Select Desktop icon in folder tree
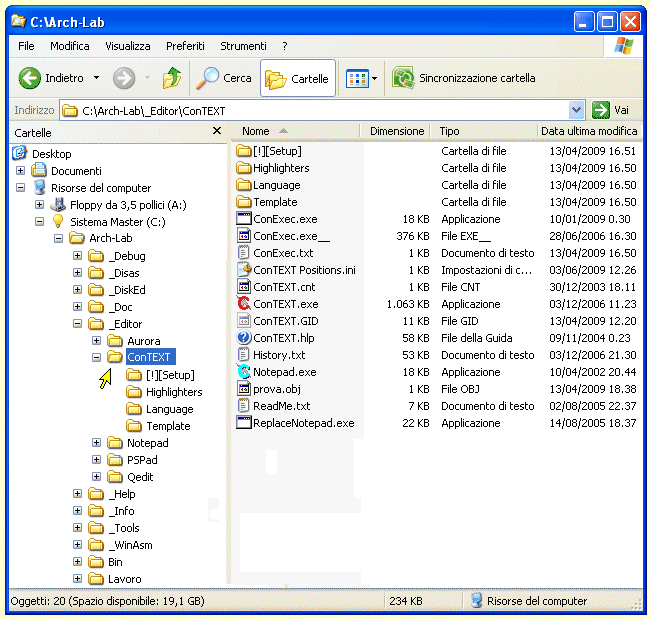This screenshot has width=649, height=619. [19, 153]
